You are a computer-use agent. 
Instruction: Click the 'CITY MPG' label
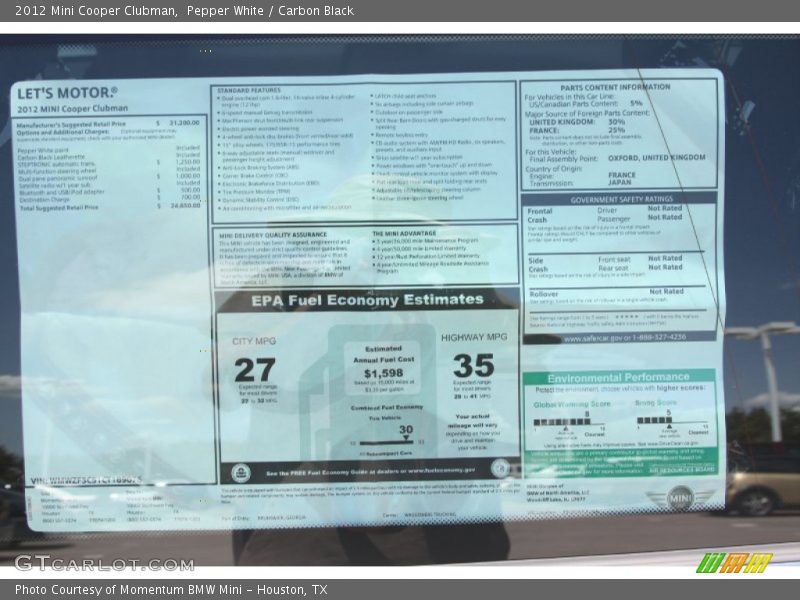254,341
